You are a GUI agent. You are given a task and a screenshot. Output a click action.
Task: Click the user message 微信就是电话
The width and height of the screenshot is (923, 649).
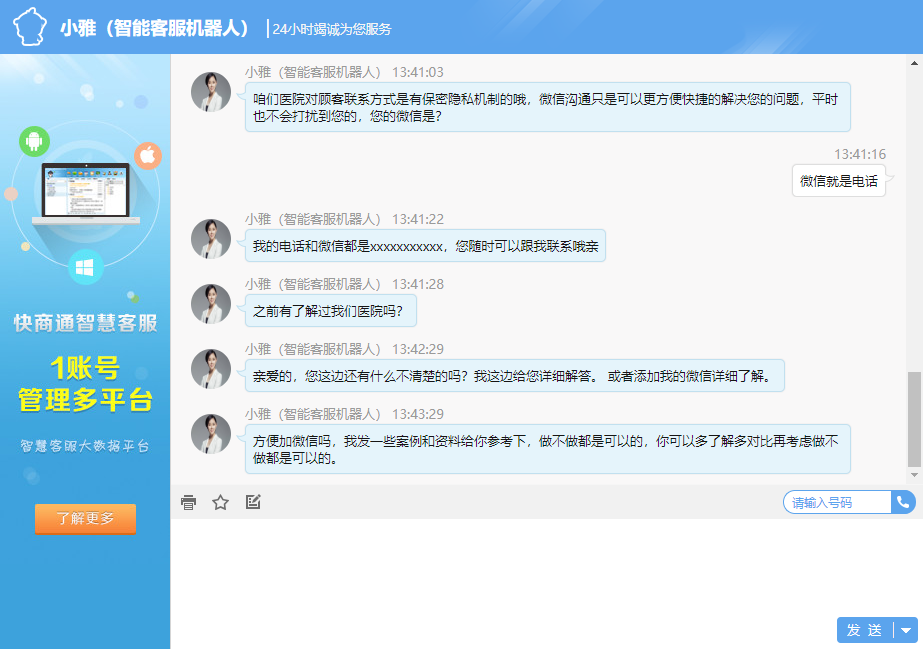point(838,181)
